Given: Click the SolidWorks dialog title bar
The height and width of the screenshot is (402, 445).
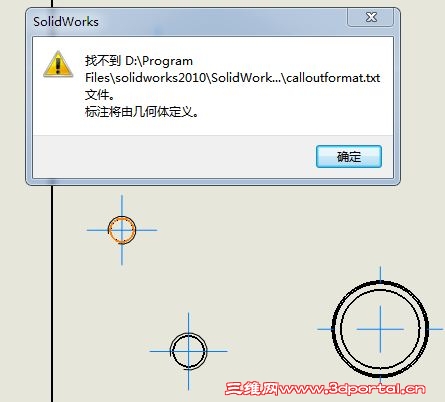Looking at the screenshot, I should click(x=187, y=22).
